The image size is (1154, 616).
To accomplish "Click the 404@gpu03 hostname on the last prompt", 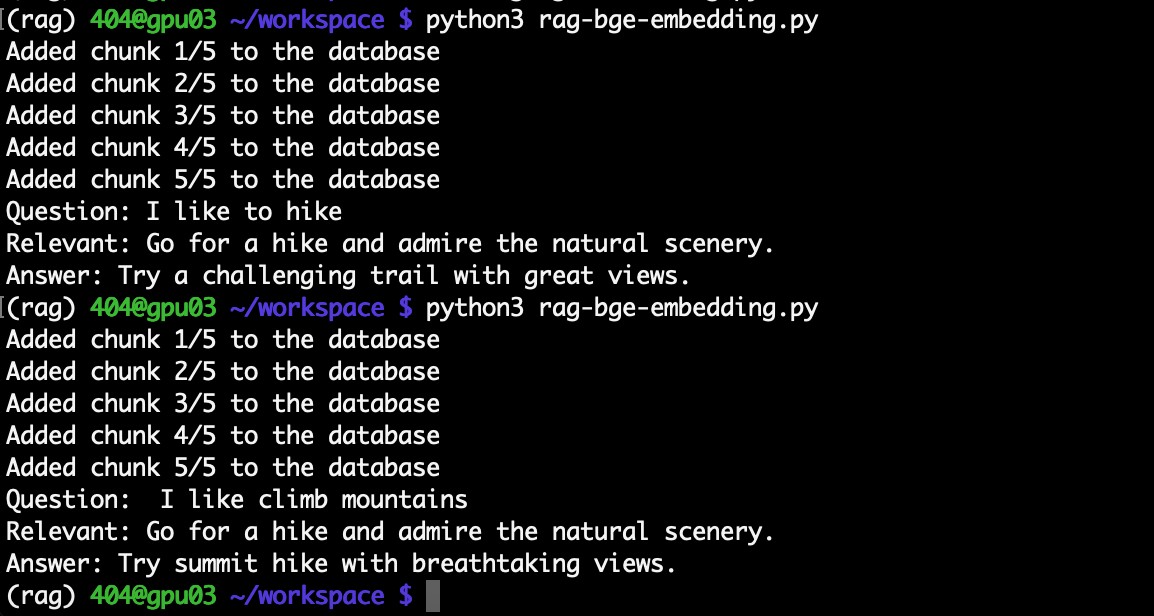I will click(x=153, y=595).
